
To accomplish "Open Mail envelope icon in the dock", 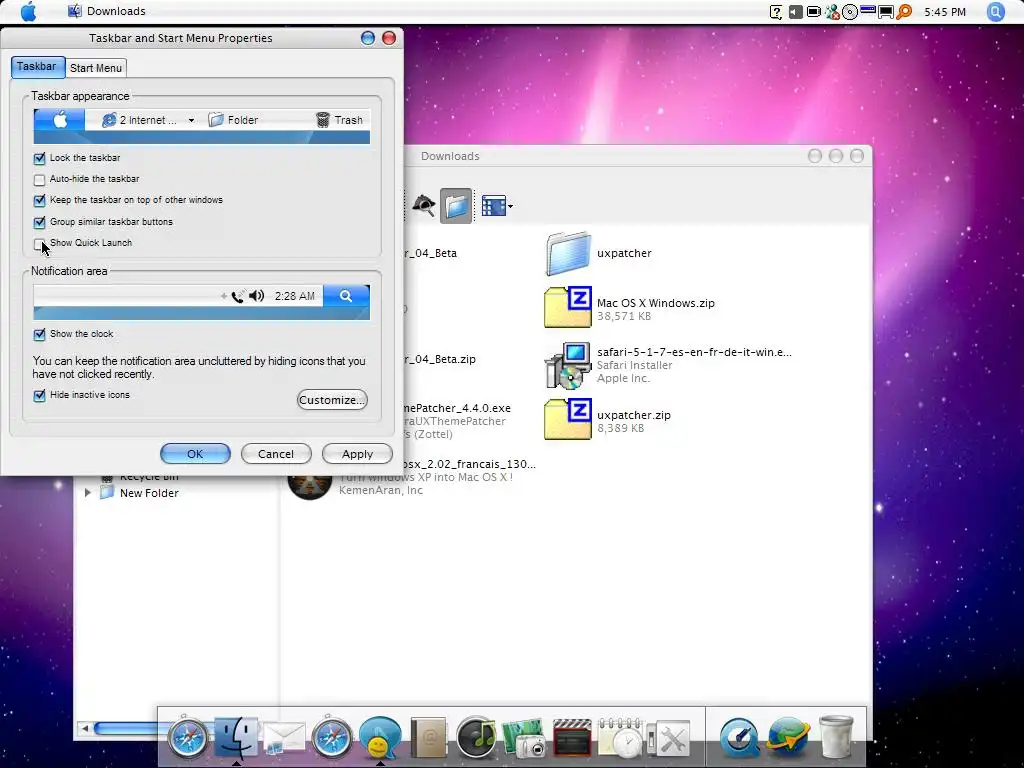I will pyautogui.click(x=283, y=738).
